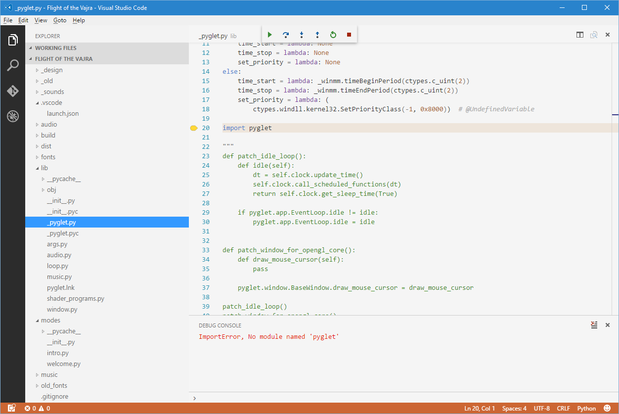The width and height of the screenshot is (619, 414).
Task: Change file encoding UTF-8
Action: pyautogui.click(x=542, y=408)
